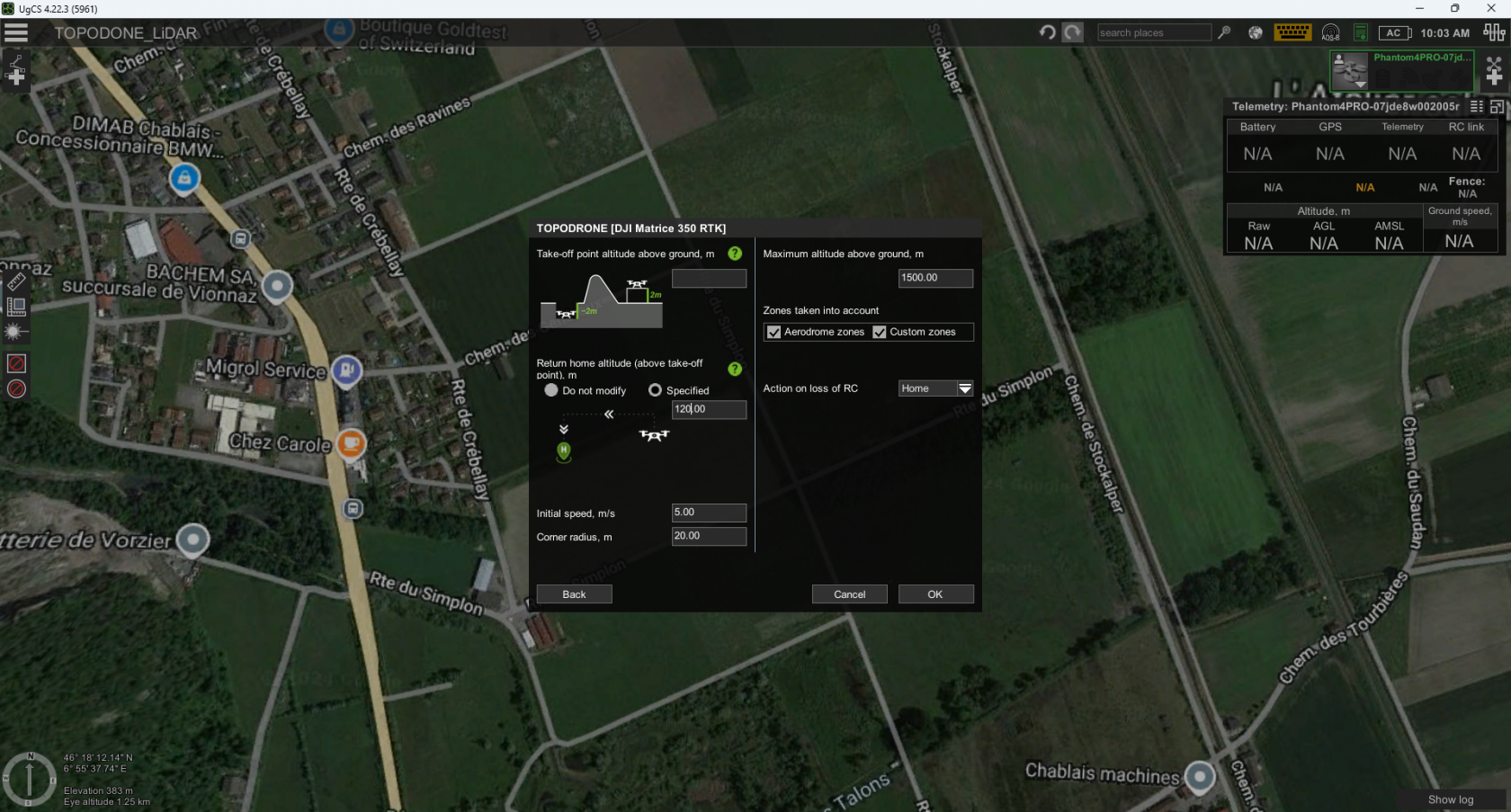Toggle the Aerodrome zones checkbox
1511x812 pixels.
(773, 332)
